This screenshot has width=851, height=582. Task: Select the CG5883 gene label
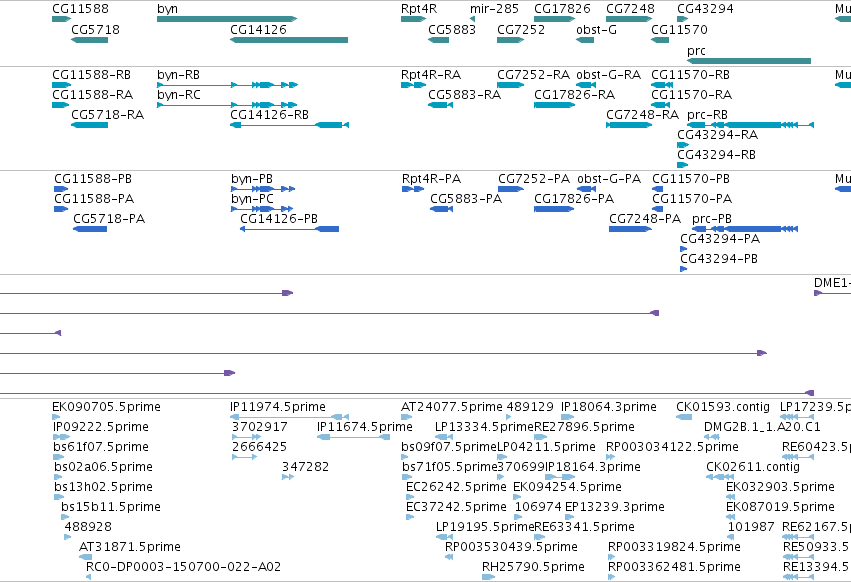coord(452,29)
